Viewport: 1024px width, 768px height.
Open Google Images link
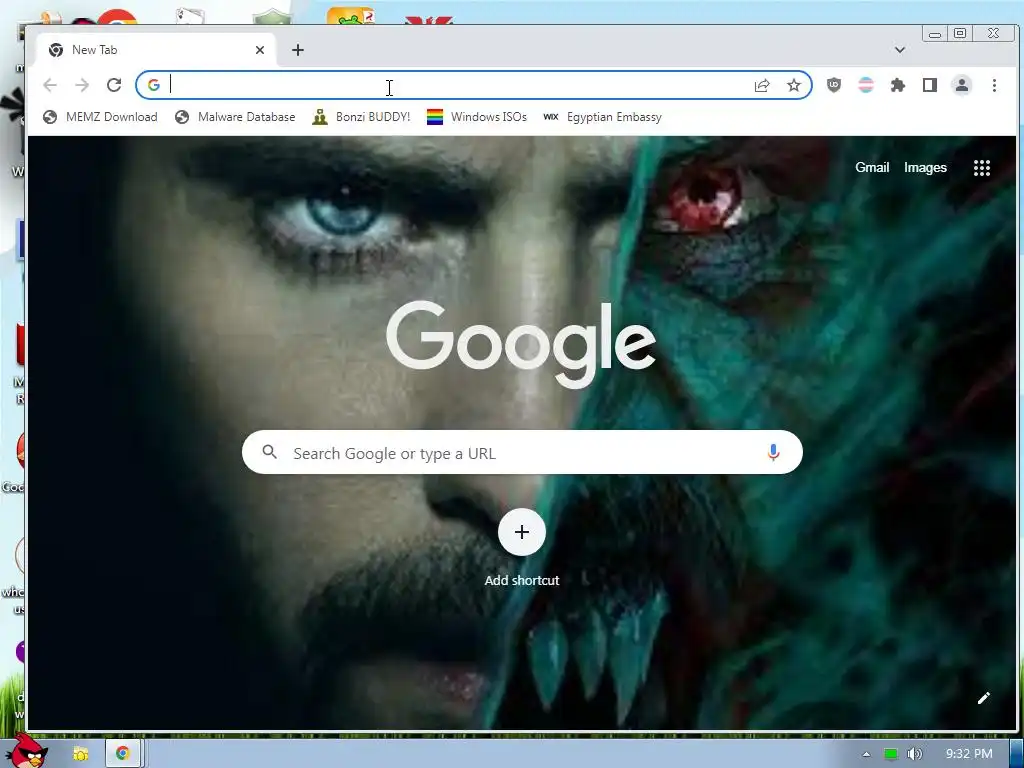pyautogui.click(x=925, y=167)
